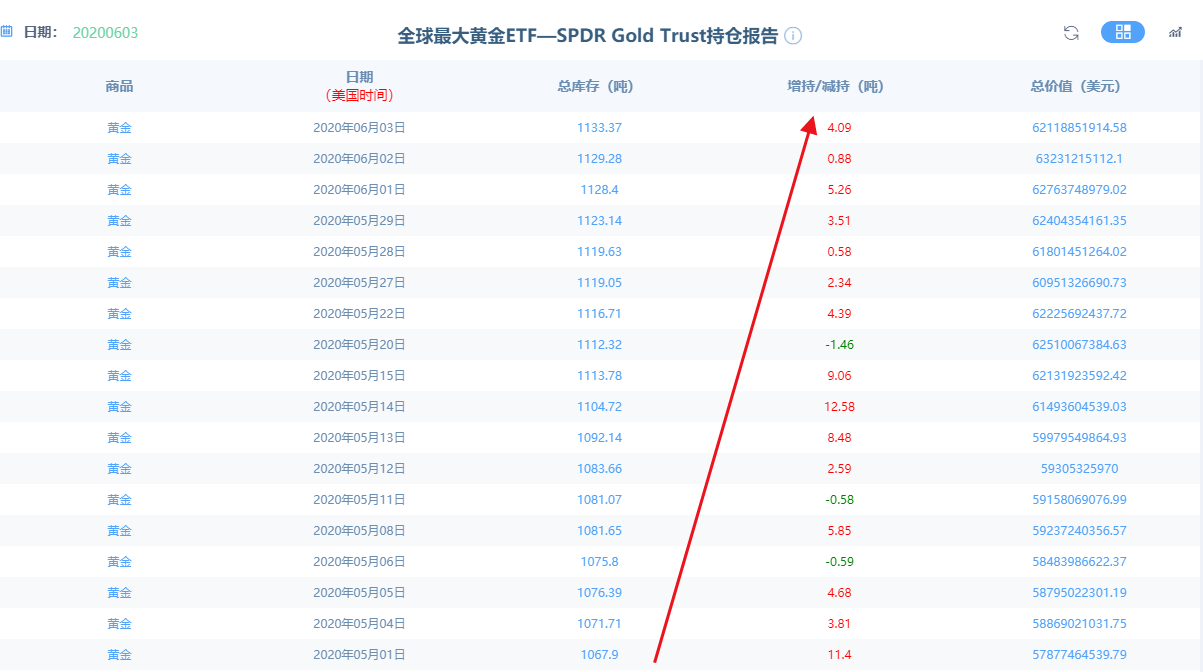Select the date cell 2020年05月13日

[359, 438]
